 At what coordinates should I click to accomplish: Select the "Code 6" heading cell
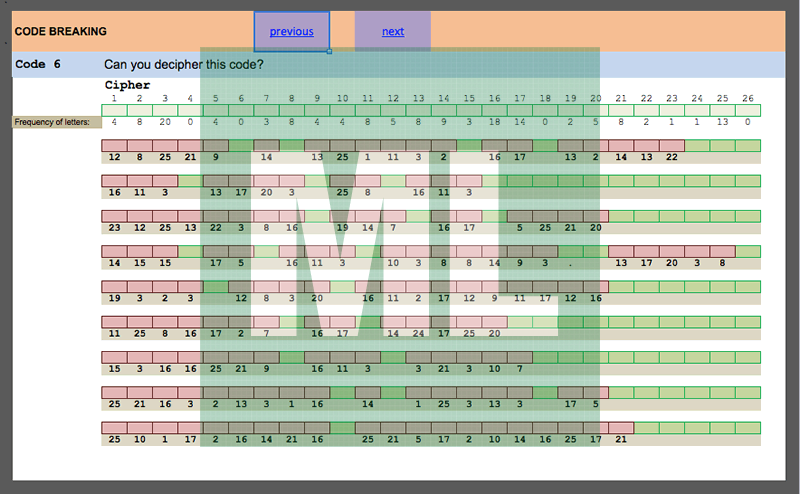38,65
